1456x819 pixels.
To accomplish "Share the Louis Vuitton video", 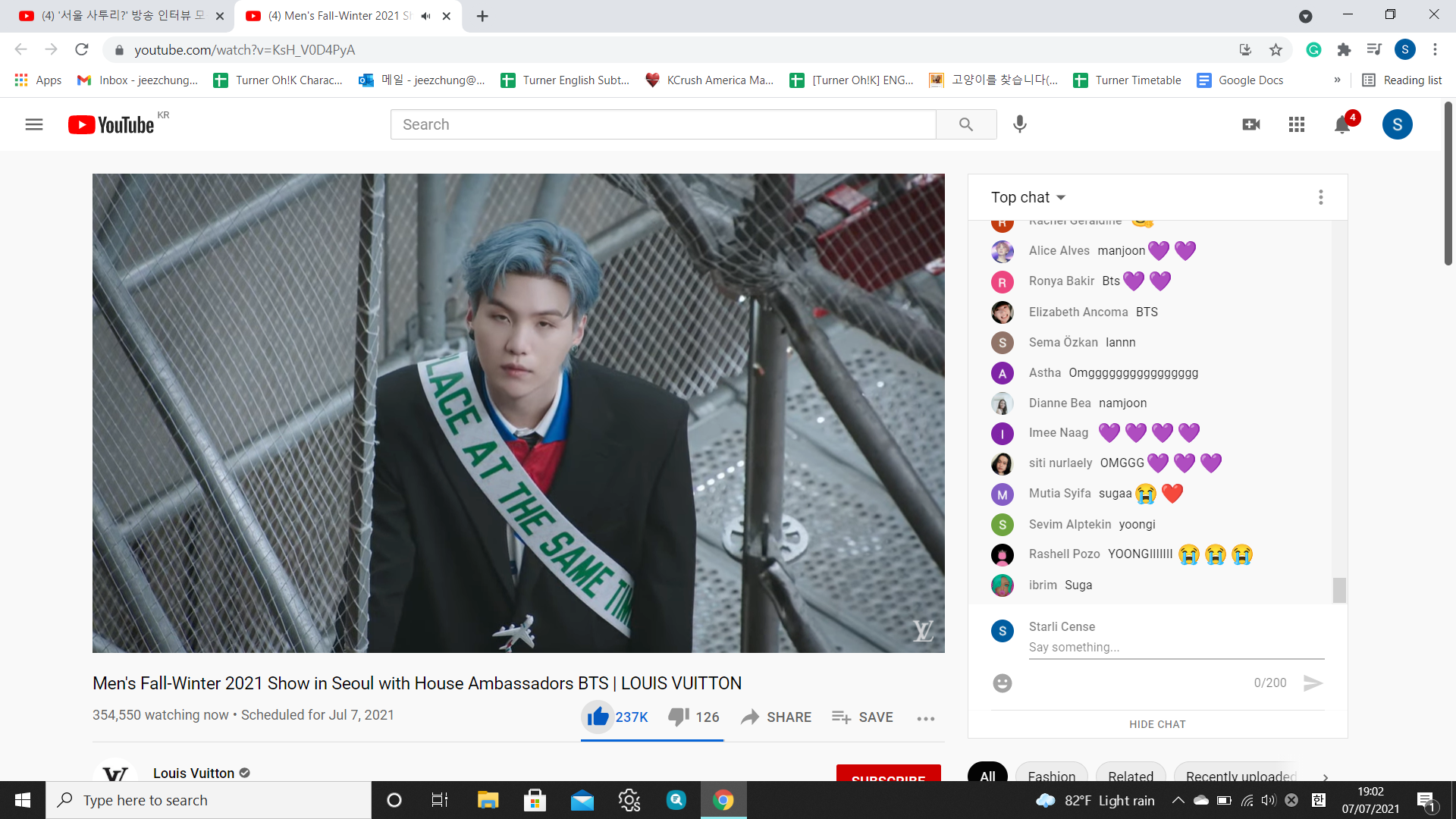I will click(x=777, y=717).
